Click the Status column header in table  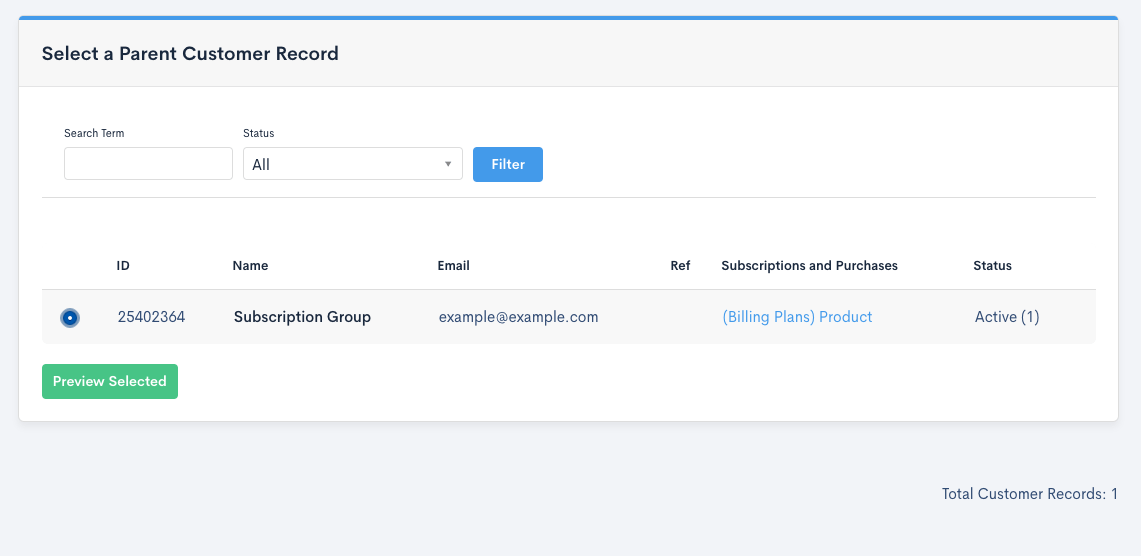[x=992, y=266]
